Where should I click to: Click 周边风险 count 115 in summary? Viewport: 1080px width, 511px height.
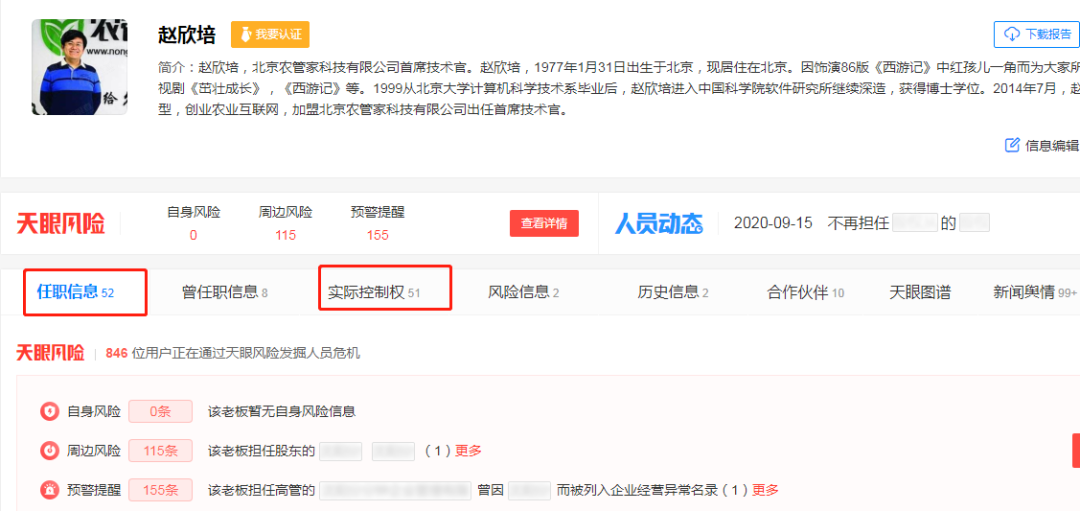tap(285, 235)
